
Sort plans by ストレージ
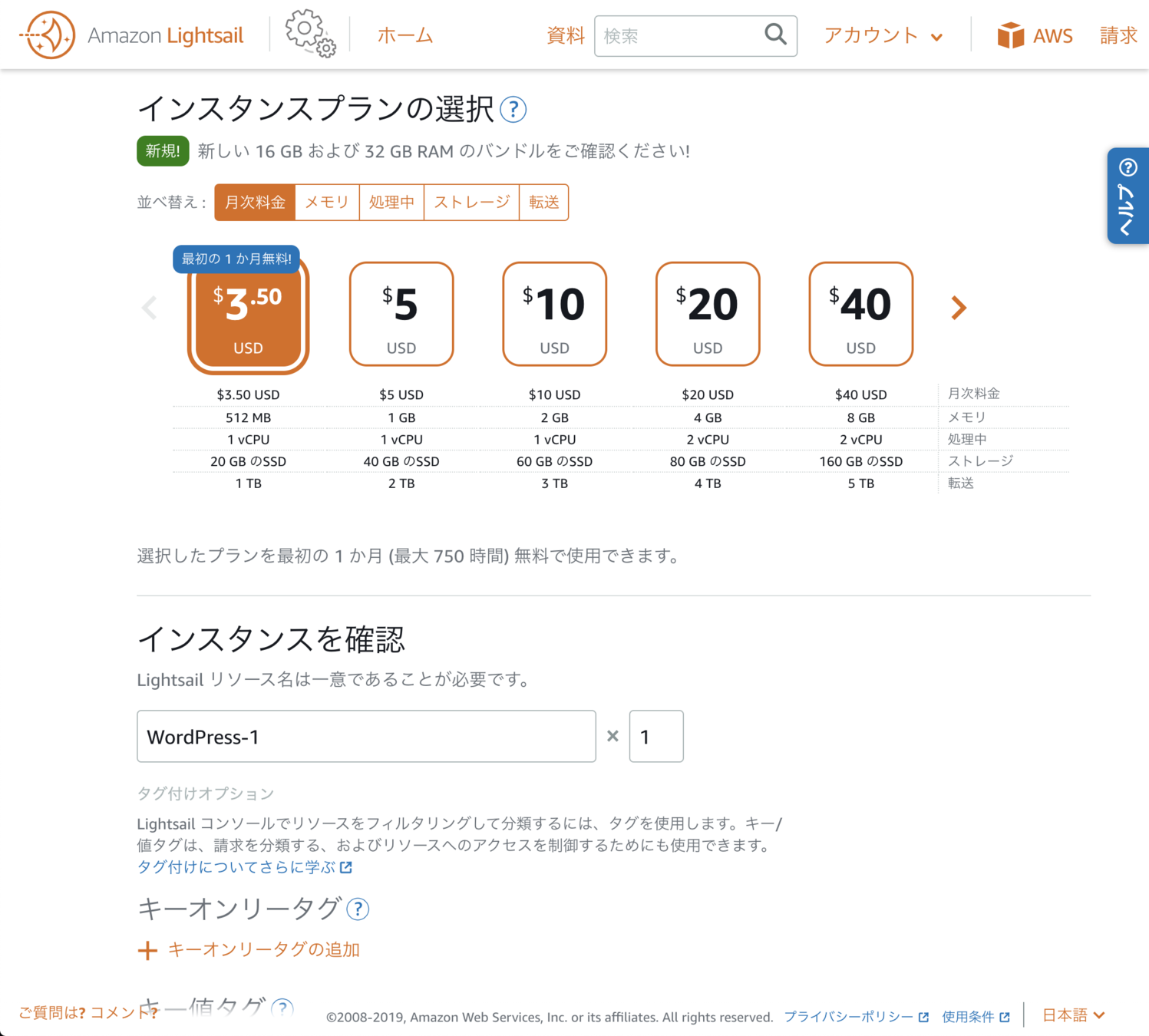pos(471,203)
